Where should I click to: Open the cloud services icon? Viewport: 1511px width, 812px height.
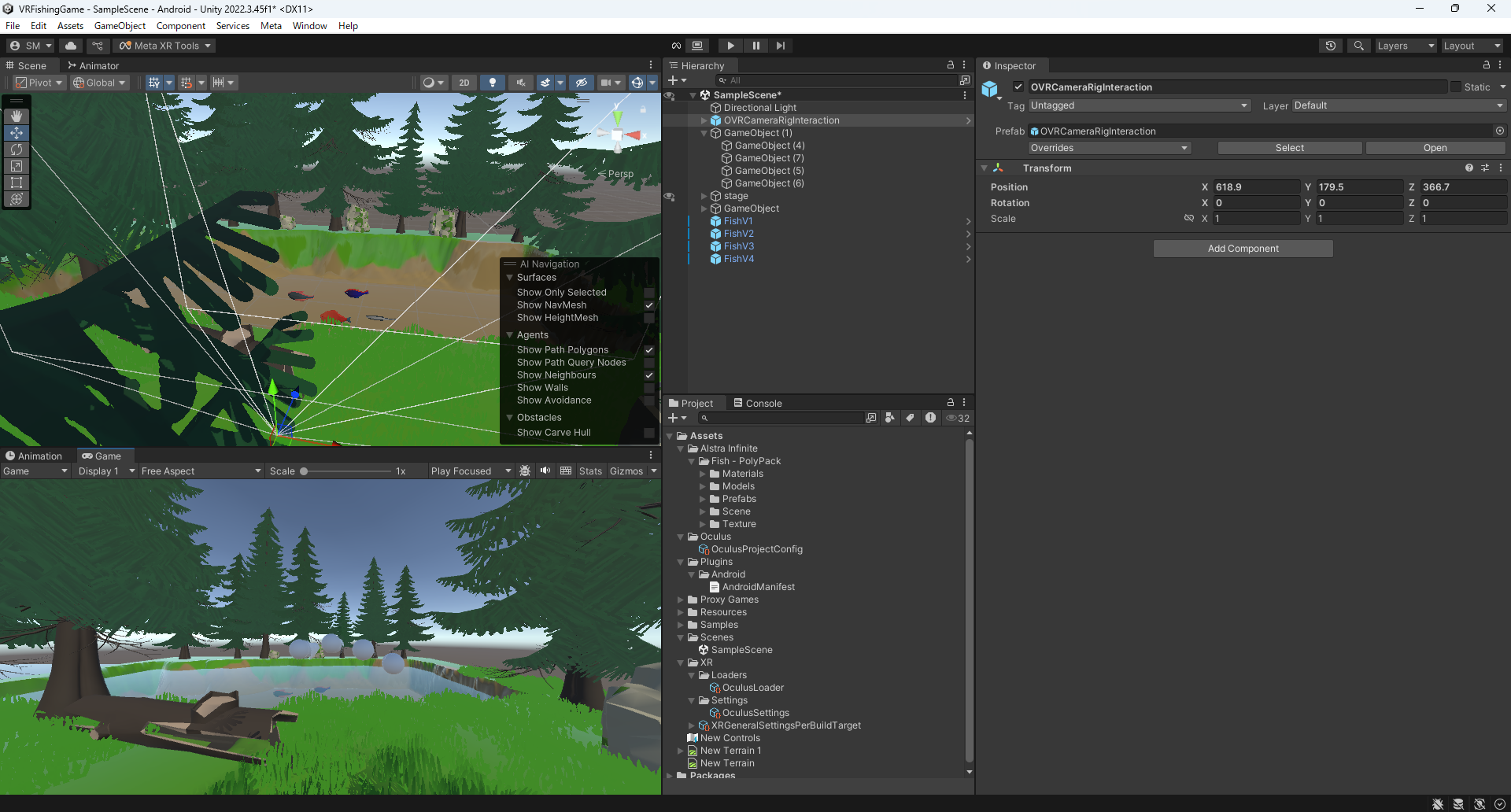[x=71, y=46]
